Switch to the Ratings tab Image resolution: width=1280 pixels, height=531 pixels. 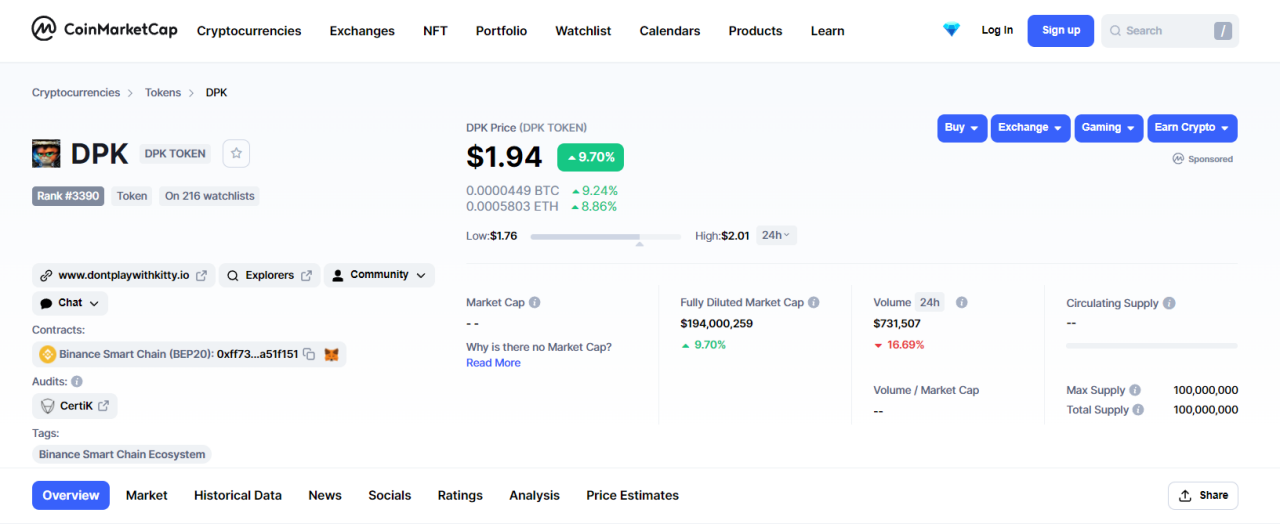coord(460,495)
